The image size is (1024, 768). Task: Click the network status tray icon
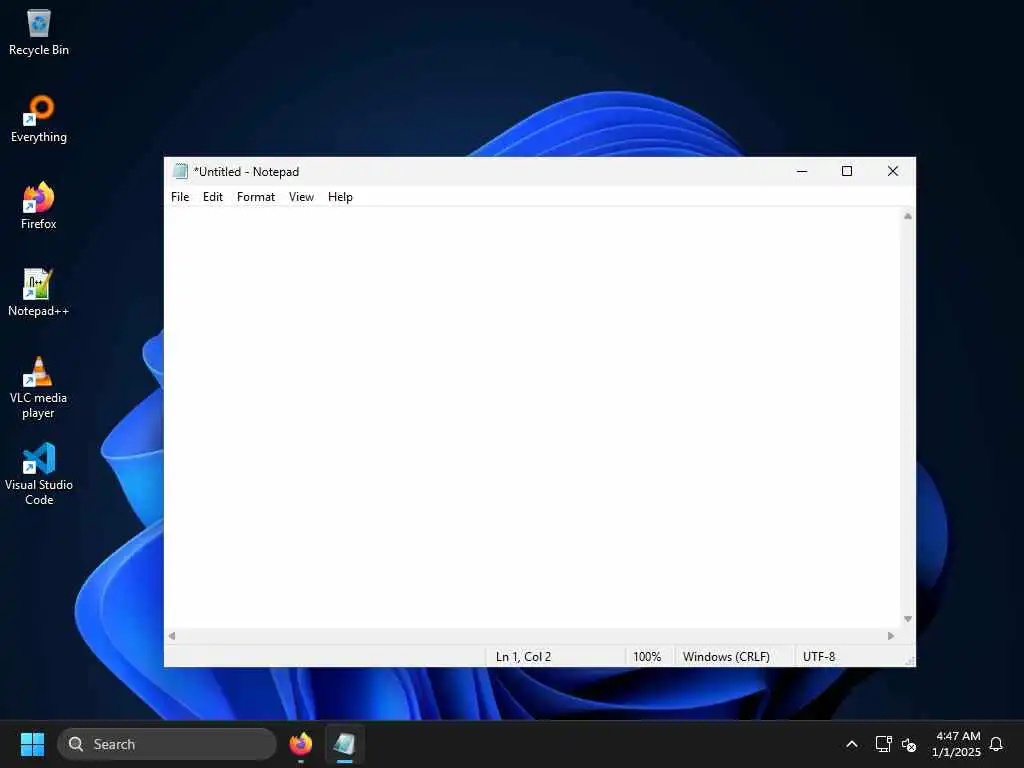pos(884,744)
